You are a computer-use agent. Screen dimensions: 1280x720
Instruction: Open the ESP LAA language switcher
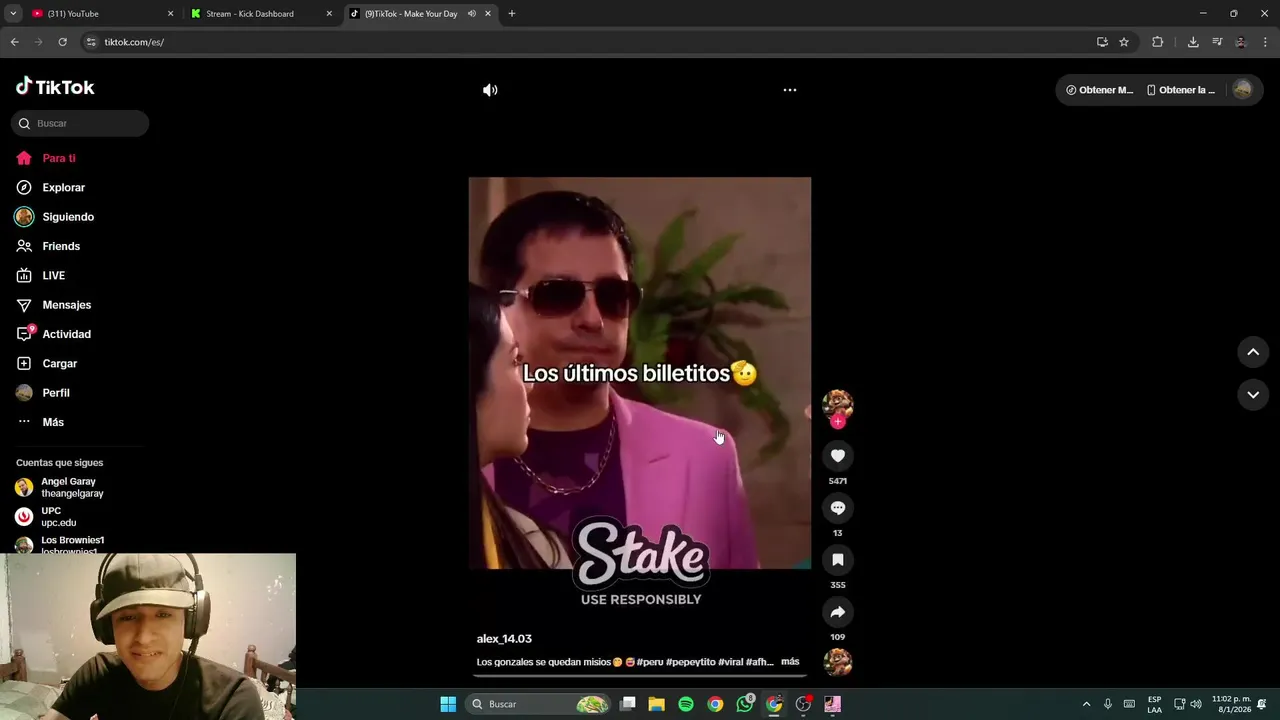pyautogui.click(x=1154, y=704)
